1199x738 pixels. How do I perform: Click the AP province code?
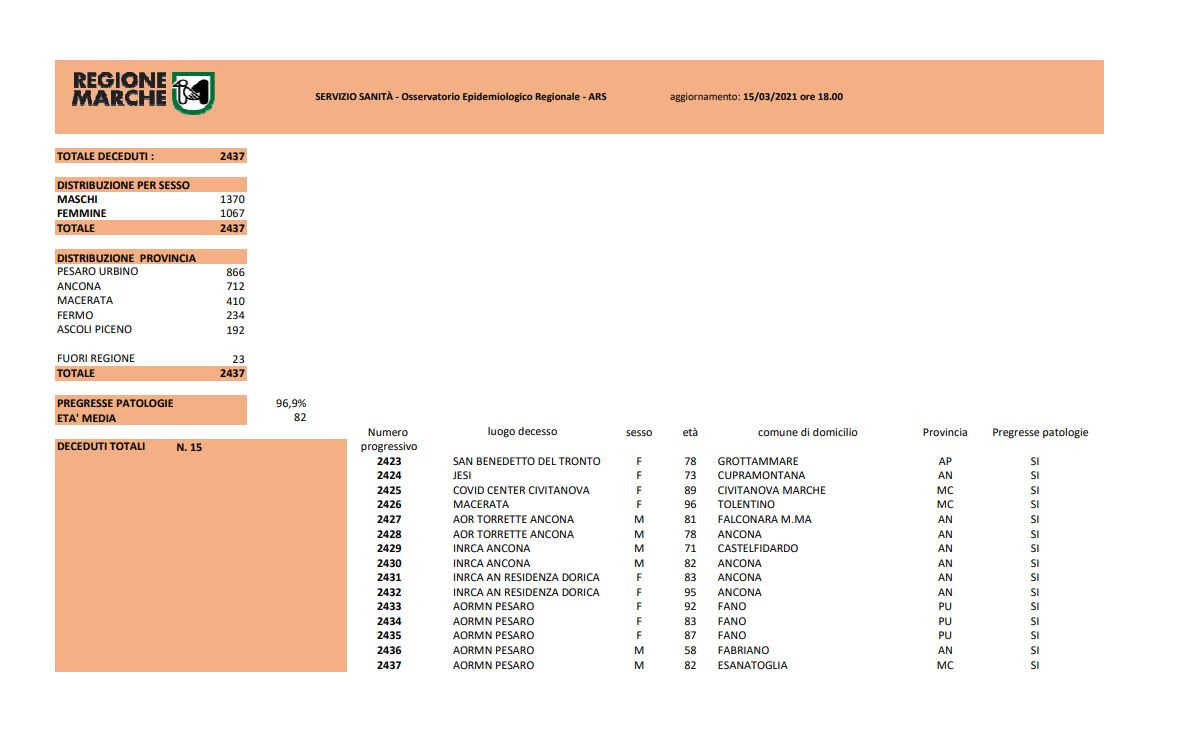click(x=945, y=461)
